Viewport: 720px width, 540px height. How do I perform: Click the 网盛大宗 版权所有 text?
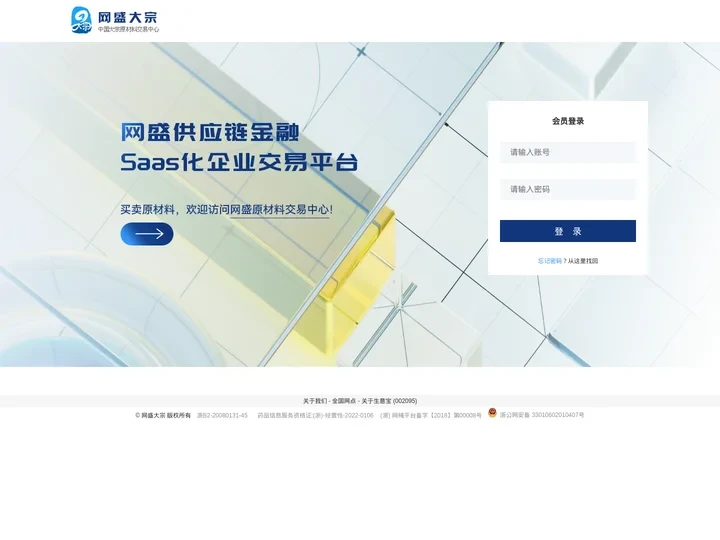point(163,415)
